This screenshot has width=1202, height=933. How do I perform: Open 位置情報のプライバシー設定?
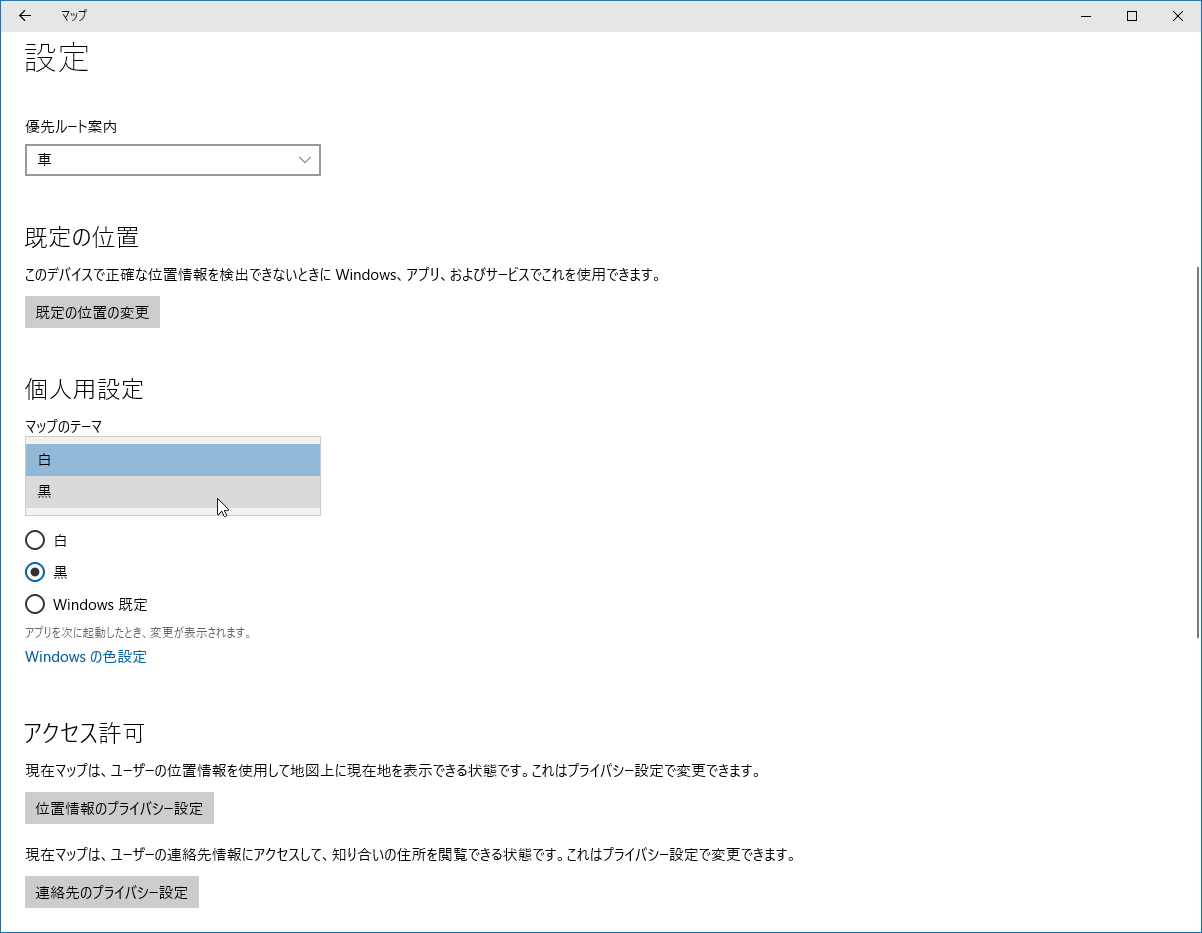pos(118,808)
